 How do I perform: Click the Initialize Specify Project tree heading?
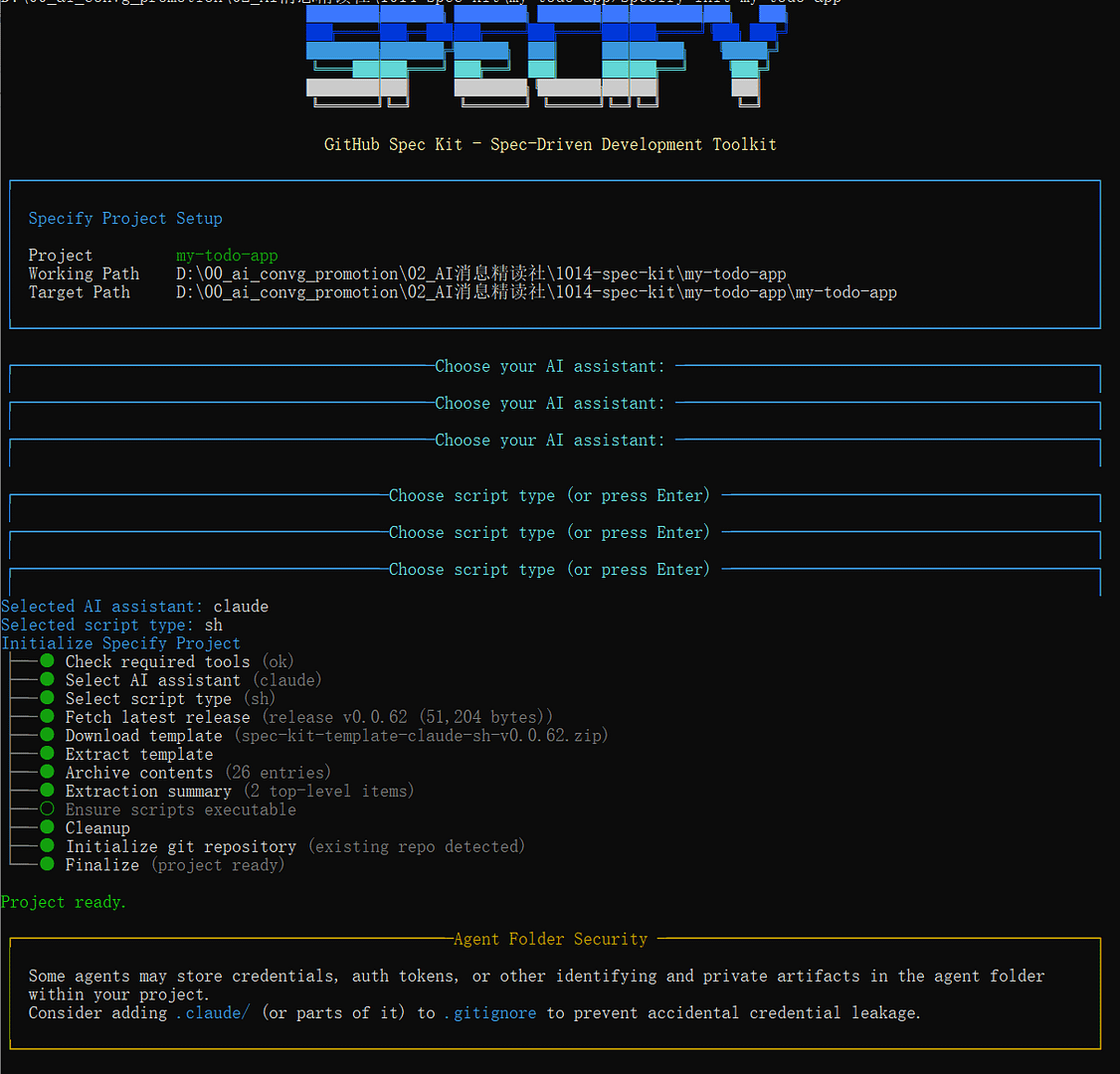pos(120,643)
